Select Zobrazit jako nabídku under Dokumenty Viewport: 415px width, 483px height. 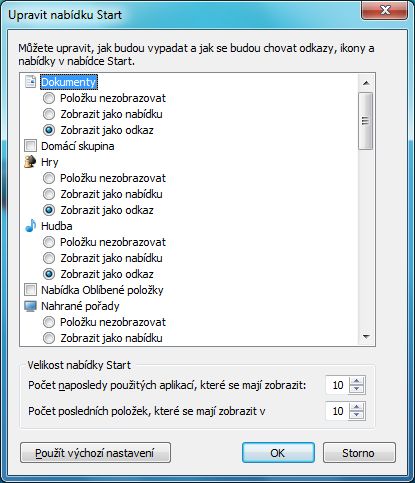coord(49,114)
